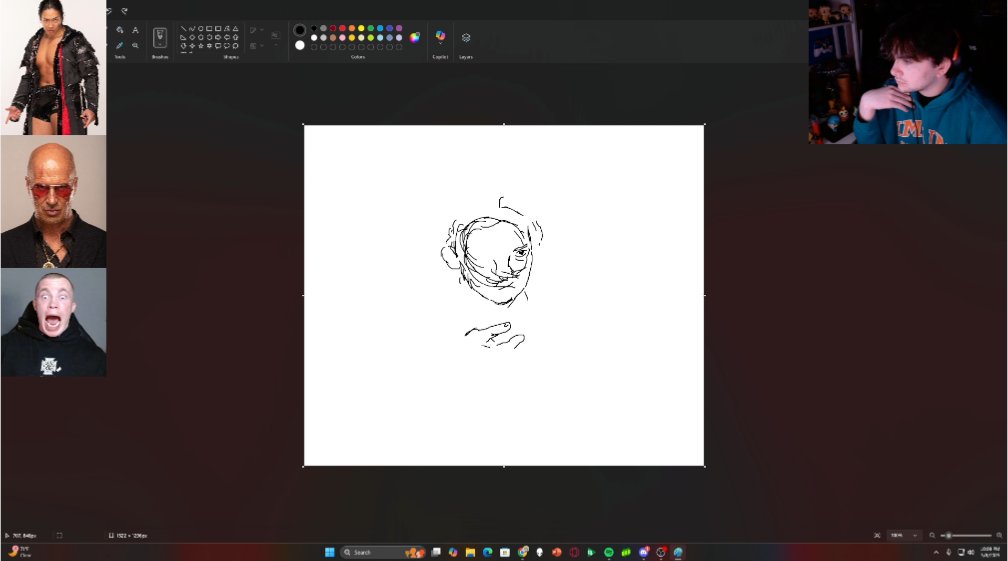Open Spotify from the taskbar
This screenshot has width=1008, height=561.
pyautogui.click(x=609, y=552)
